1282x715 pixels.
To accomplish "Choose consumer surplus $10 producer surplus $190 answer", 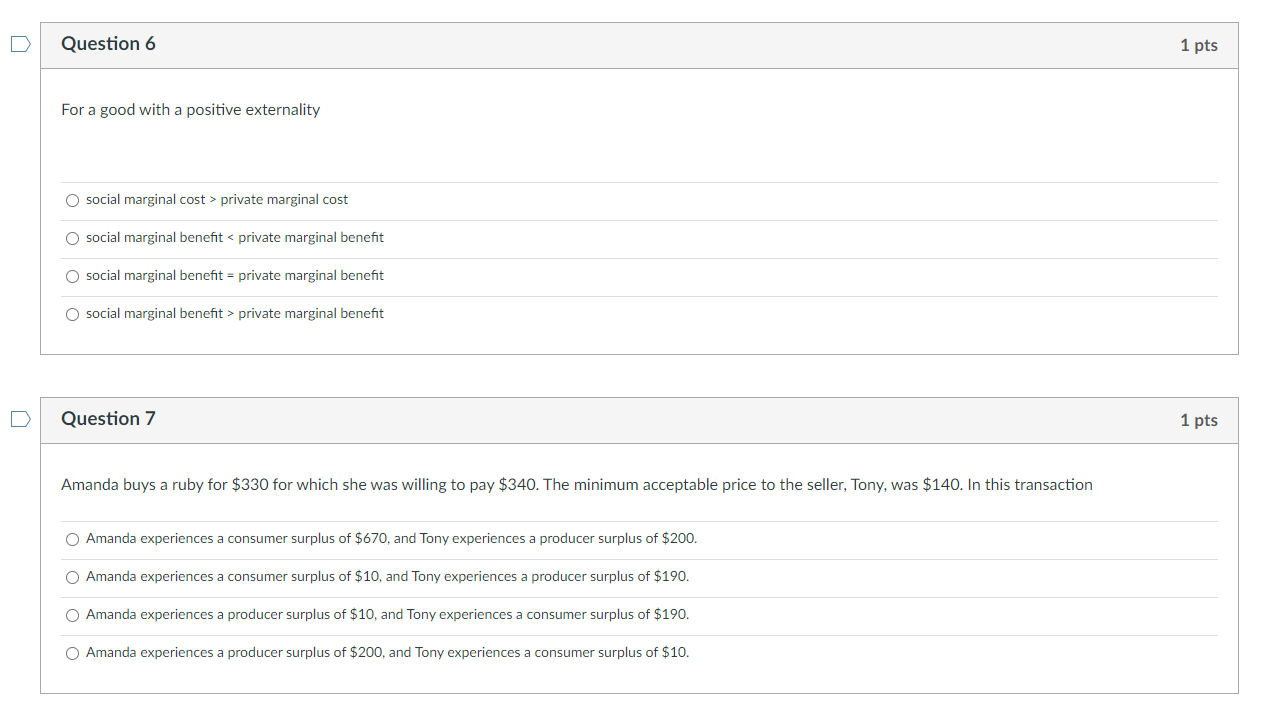I will (72, 577).
